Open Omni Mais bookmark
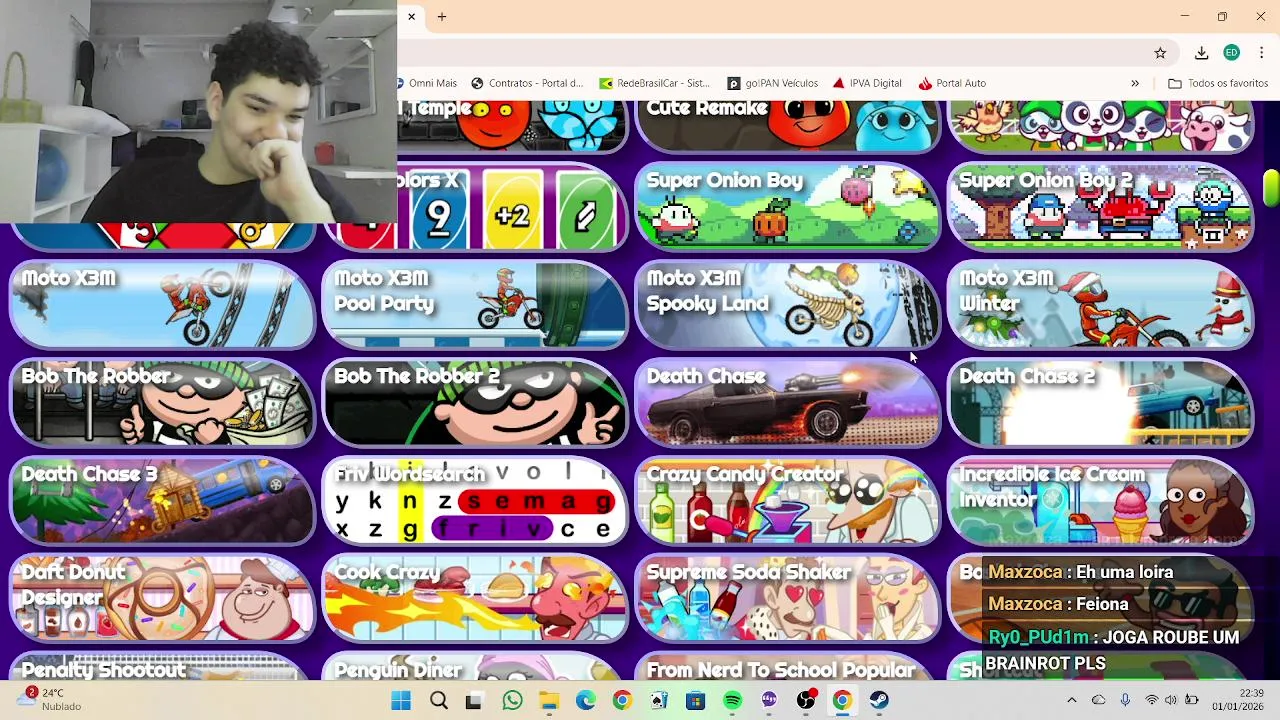The height and width of the screenshot is (720, 1280). [427, 83]
